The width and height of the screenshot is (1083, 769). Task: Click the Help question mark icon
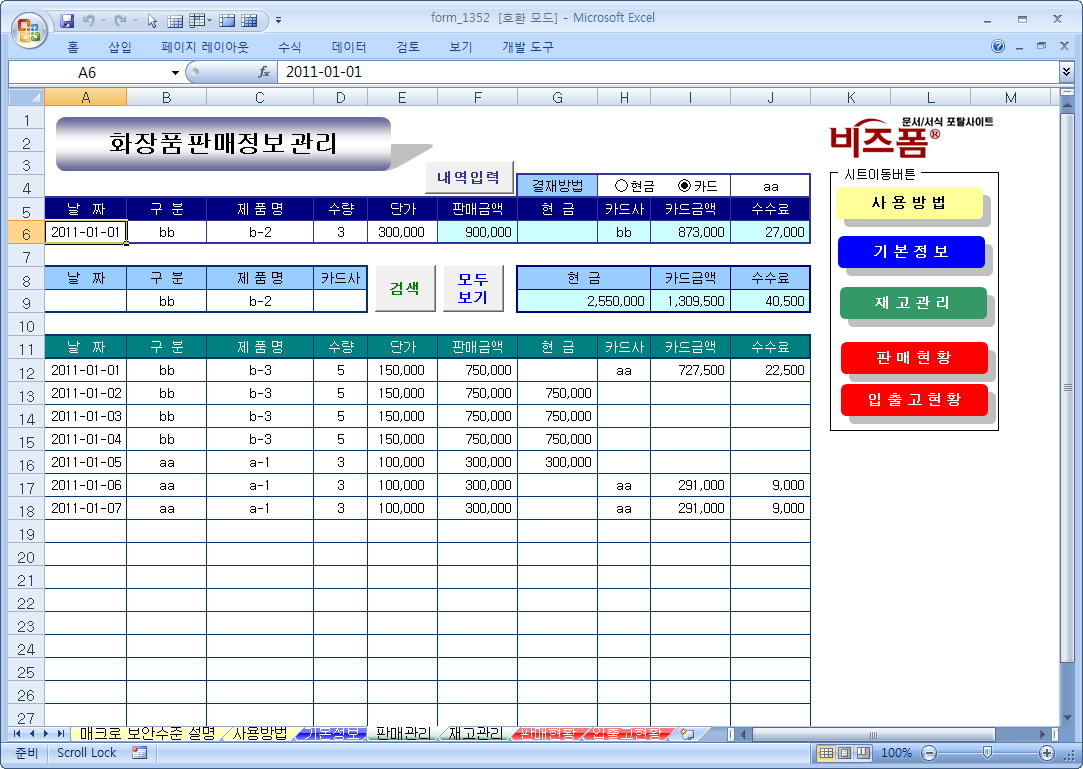pyautogui.click(x=998, y=47)
